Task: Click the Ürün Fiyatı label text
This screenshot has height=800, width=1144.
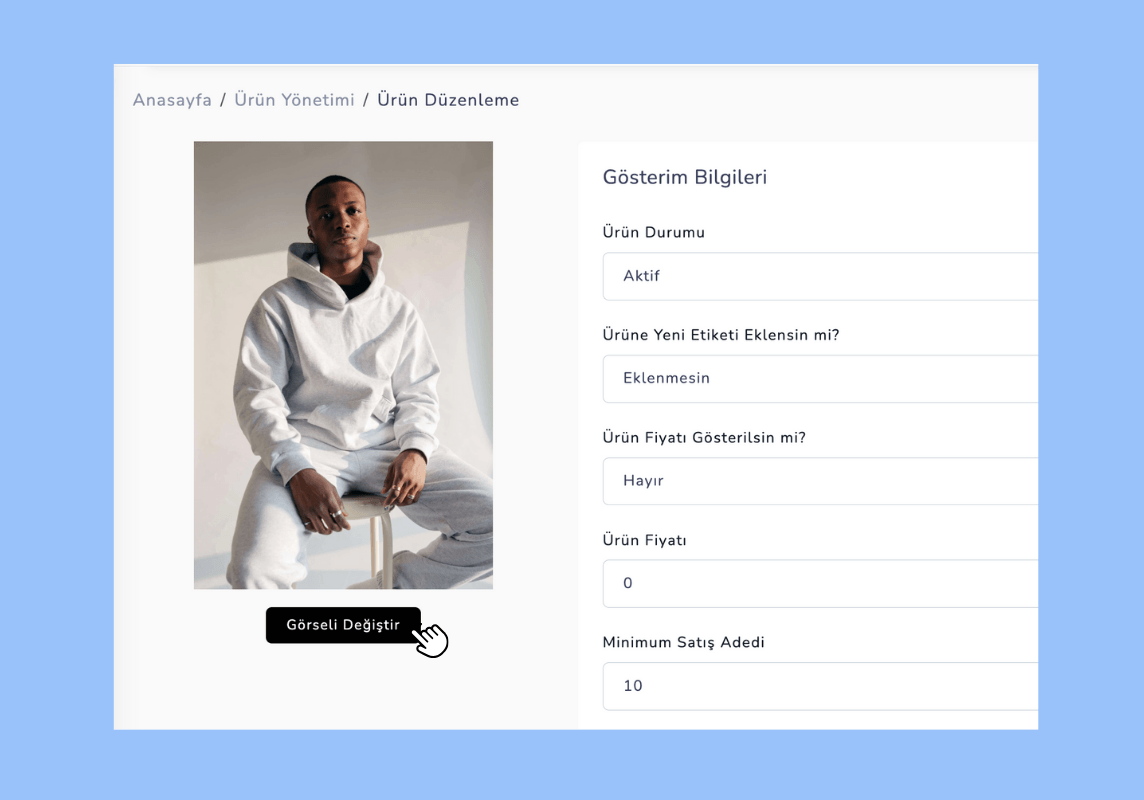Action: point(644,540)
